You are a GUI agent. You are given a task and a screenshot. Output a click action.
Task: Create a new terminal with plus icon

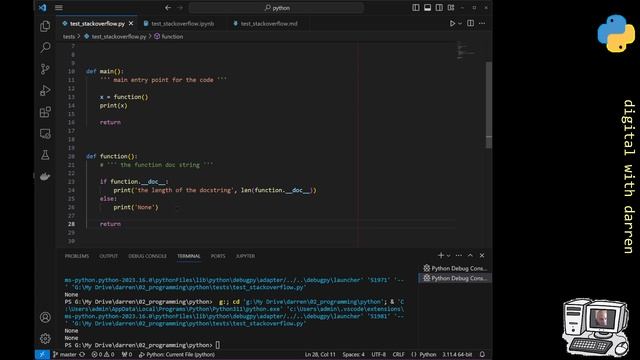(441, 255)
